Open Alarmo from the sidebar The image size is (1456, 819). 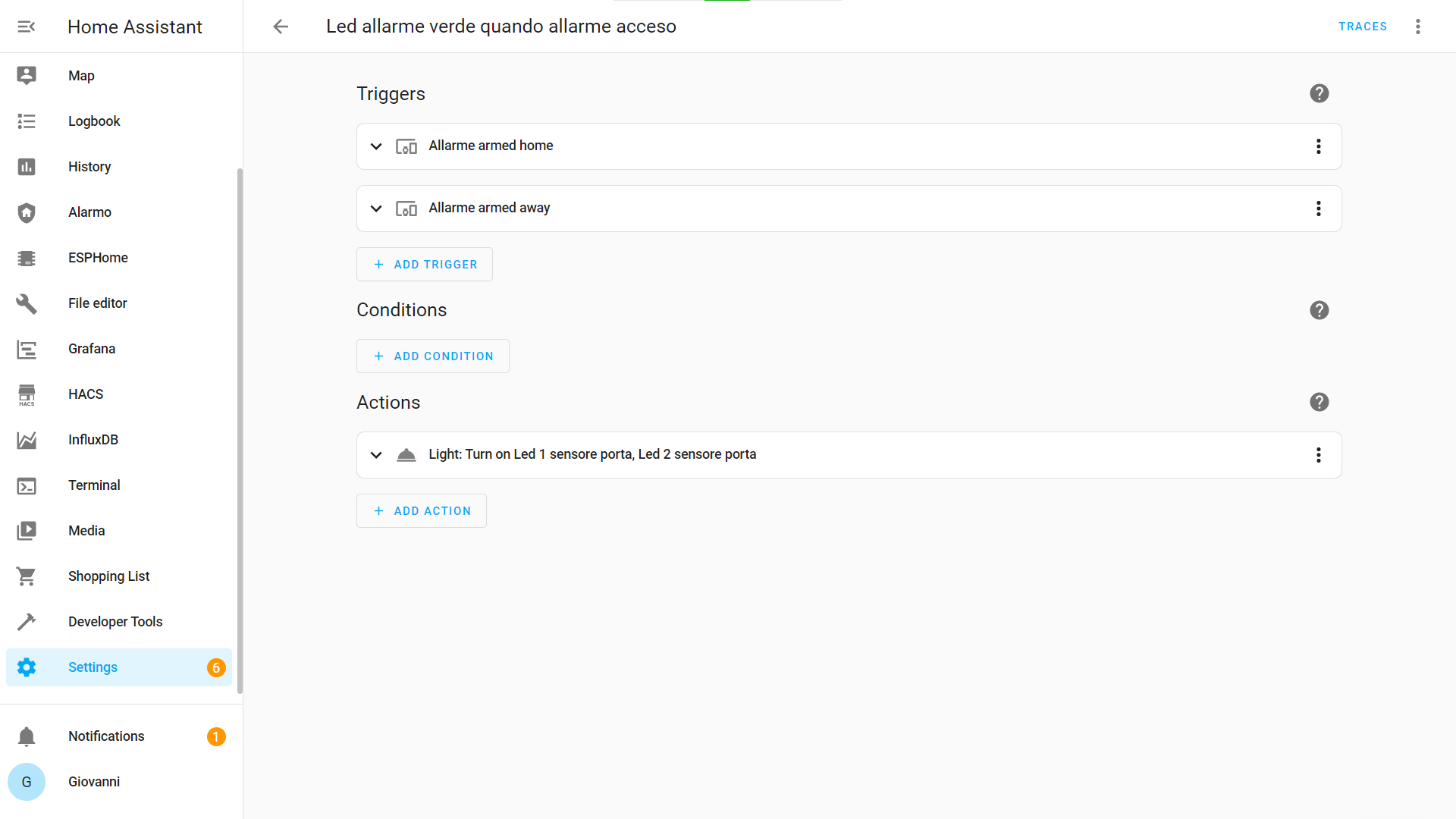89,212
